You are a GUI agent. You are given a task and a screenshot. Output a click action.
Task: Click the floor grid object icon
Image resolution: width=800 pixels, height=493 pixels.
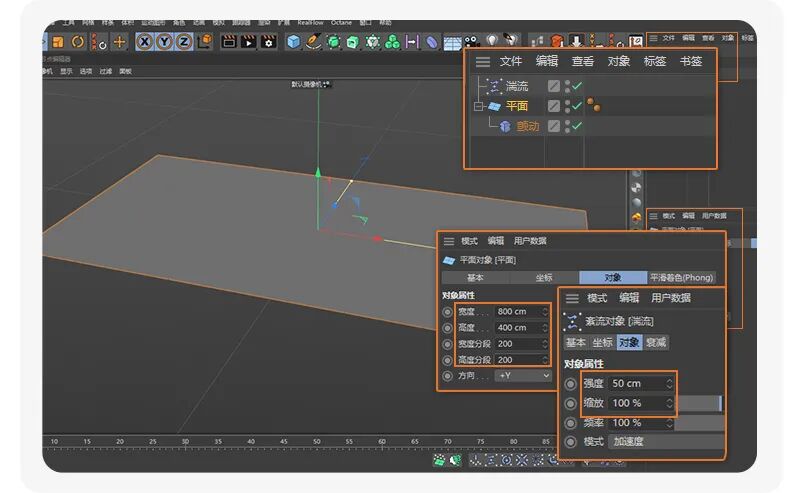tap(452, 43)
